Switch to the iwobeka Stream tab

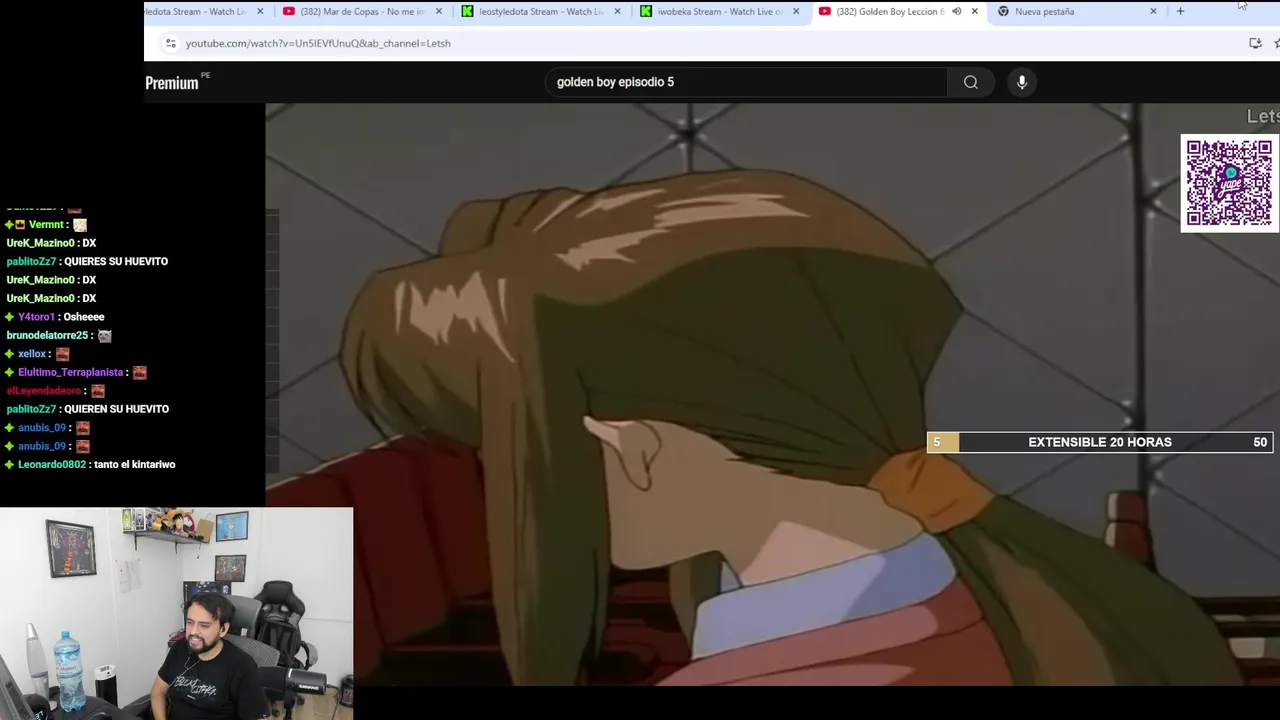(x=718, y=11)
